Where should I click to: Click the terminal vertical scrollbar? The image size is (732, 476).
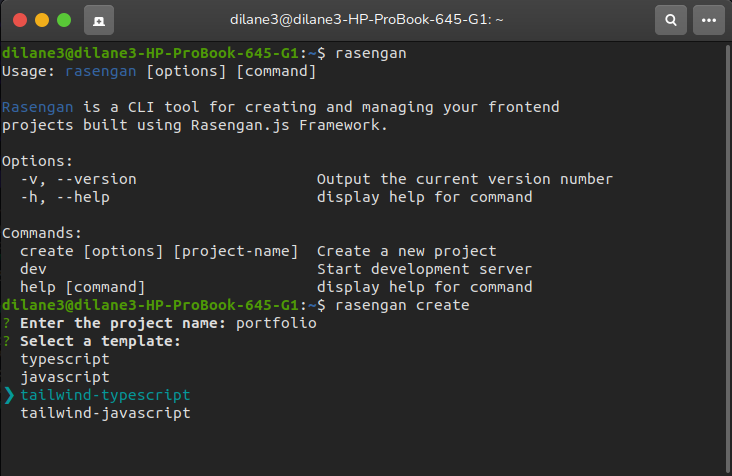click(728, 258)
